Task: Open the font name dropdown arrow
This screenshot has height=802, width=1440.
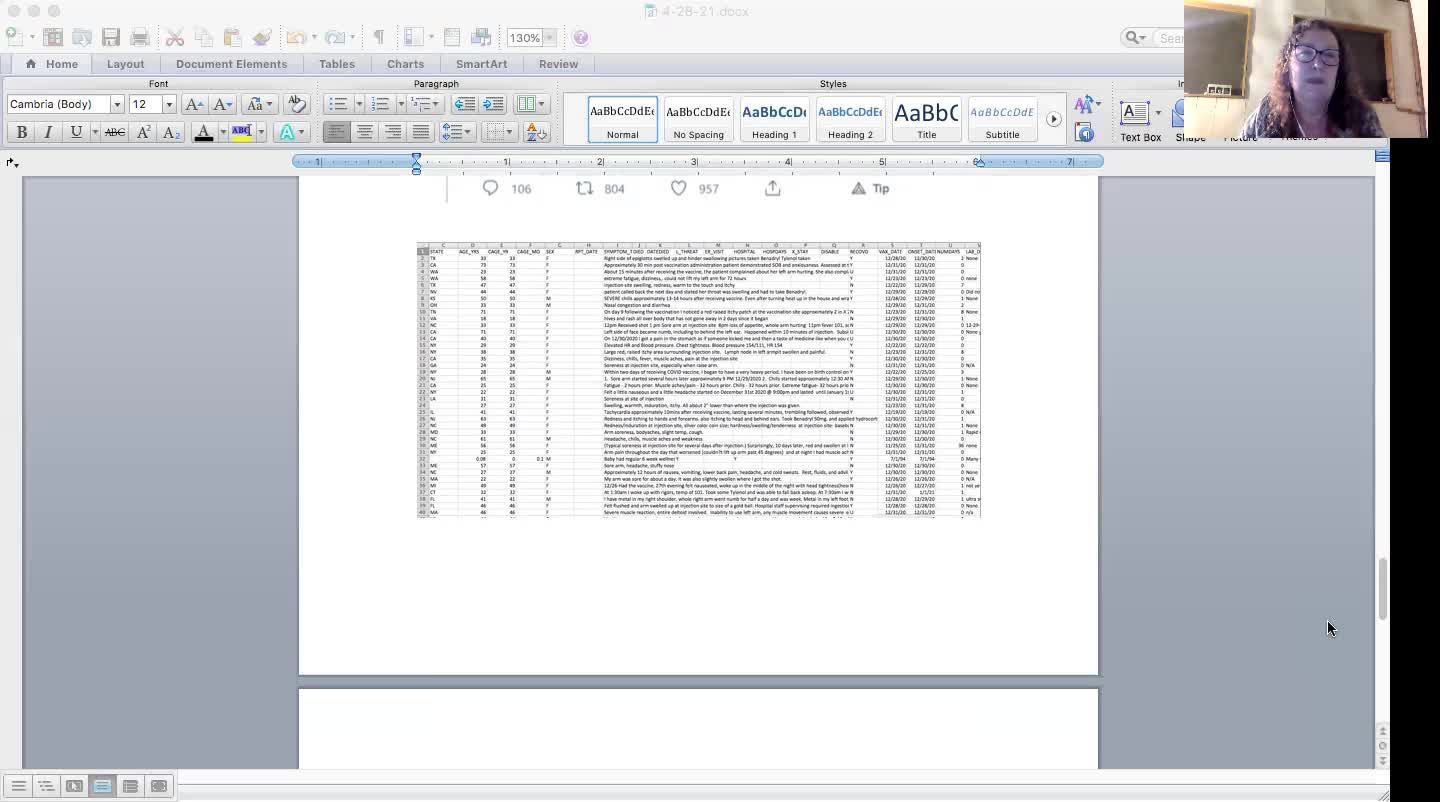Action: coord(116,104)
